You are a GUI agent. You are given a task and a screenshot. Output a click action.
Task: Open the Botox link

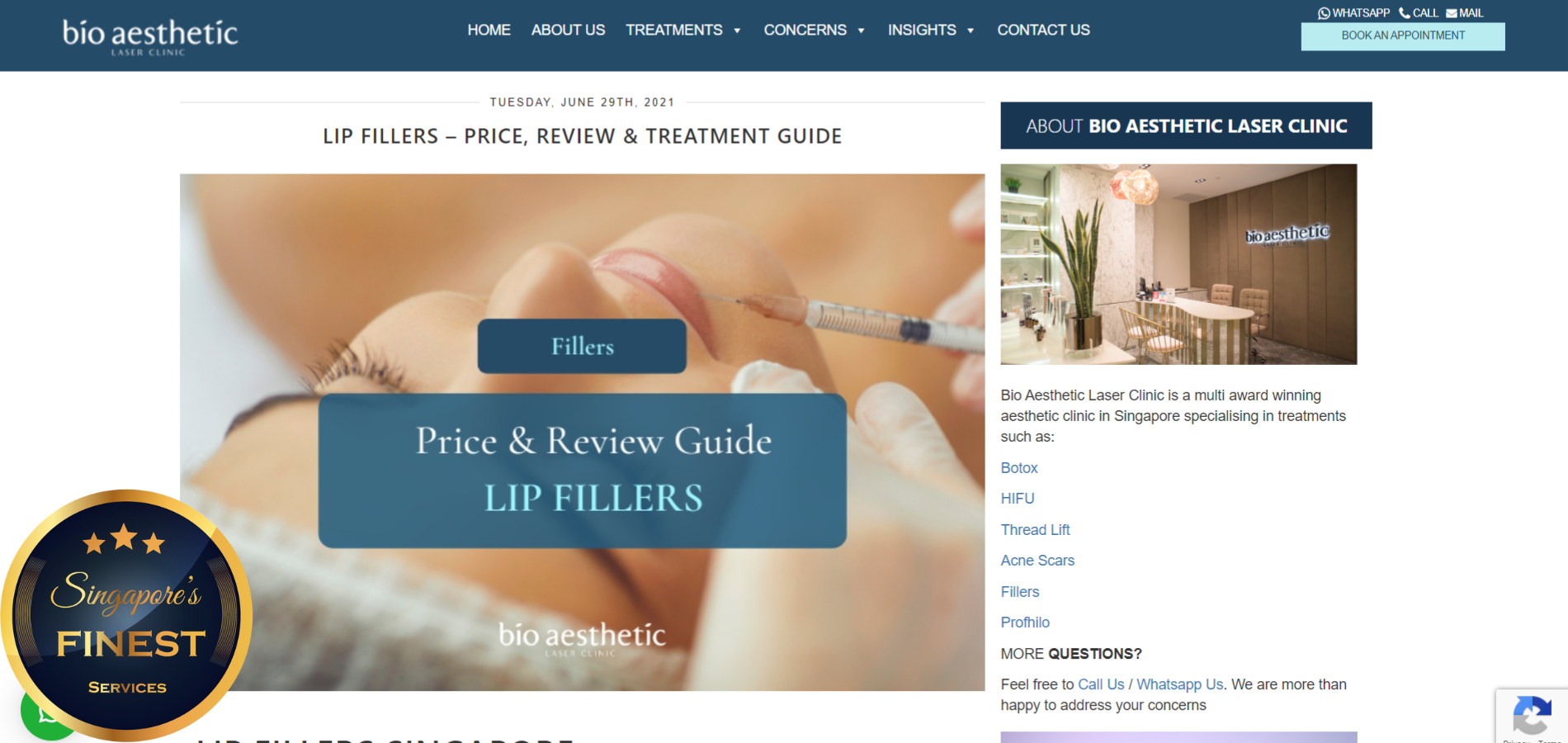pyautogui.click(x=1019, y=468)
